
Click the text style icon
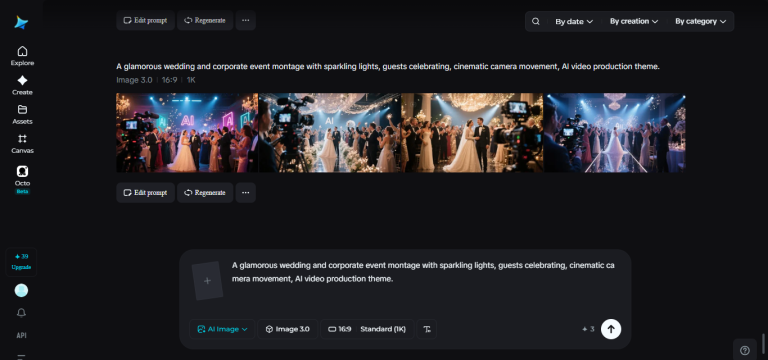pyautogui.click(x=427, y=329)
